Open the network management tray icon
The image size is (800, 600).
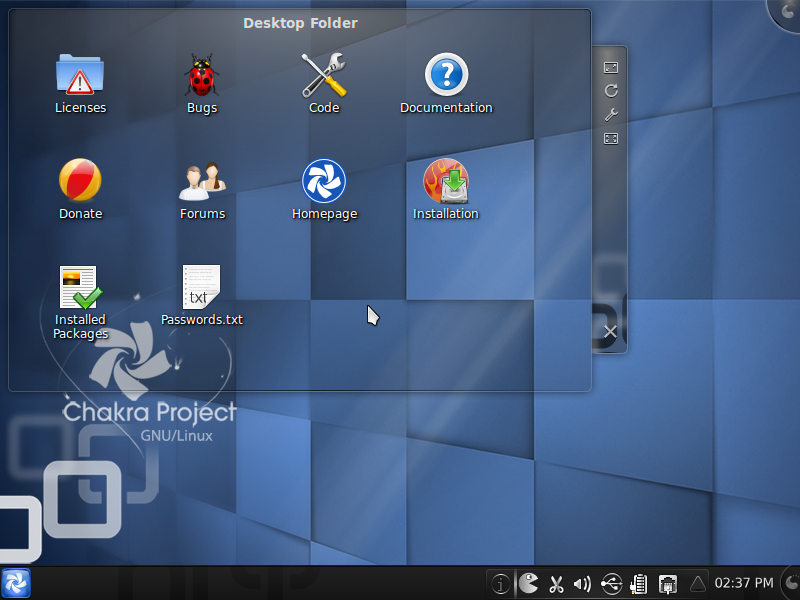tap(668, 584)
